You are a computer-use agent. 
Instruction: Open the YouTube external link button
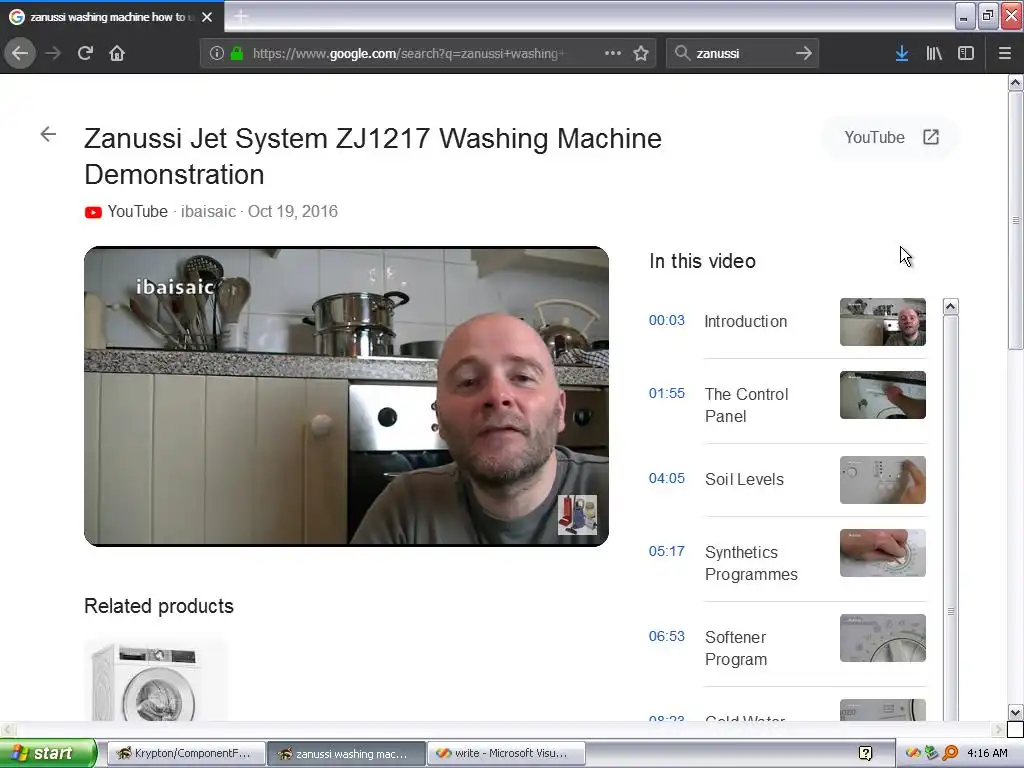[891, 137]
